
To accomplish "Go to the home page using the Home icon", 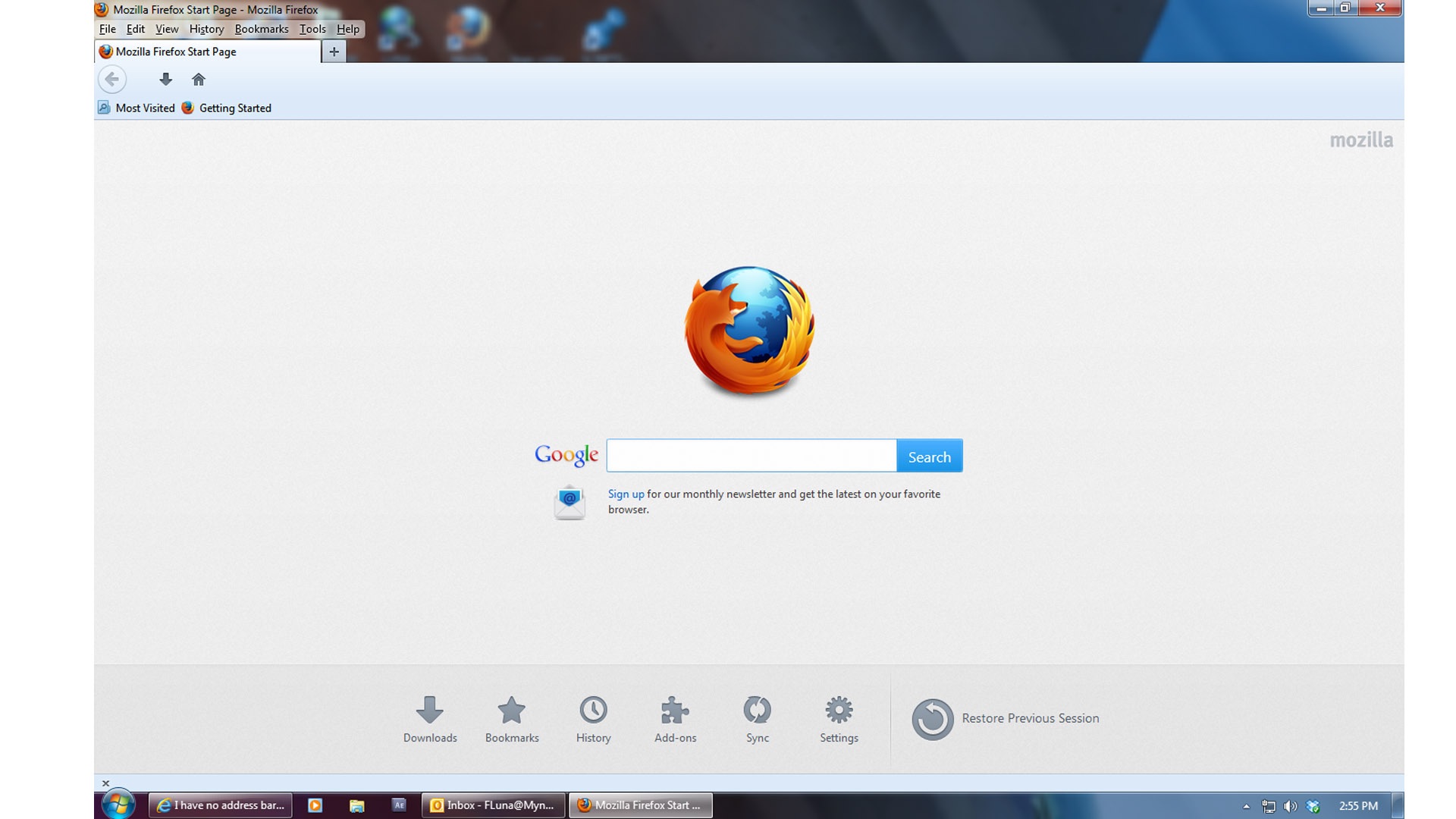I will pos(199,79).
